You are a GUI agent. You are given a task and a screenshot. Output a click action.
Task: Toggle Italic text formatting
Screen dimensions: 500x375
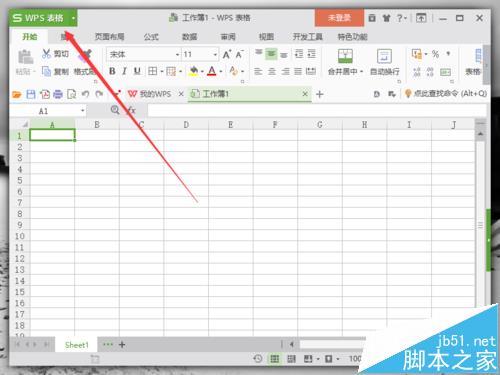point(124,71)
